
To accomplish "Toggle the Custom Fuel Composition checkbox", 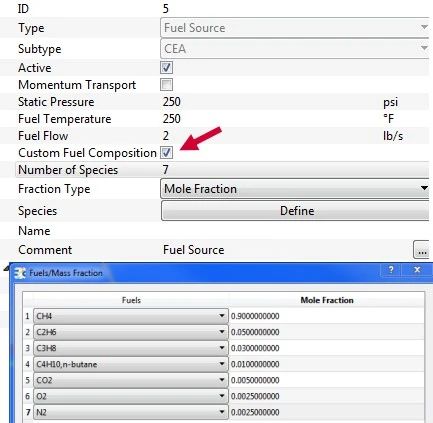I will coord(166,153).
